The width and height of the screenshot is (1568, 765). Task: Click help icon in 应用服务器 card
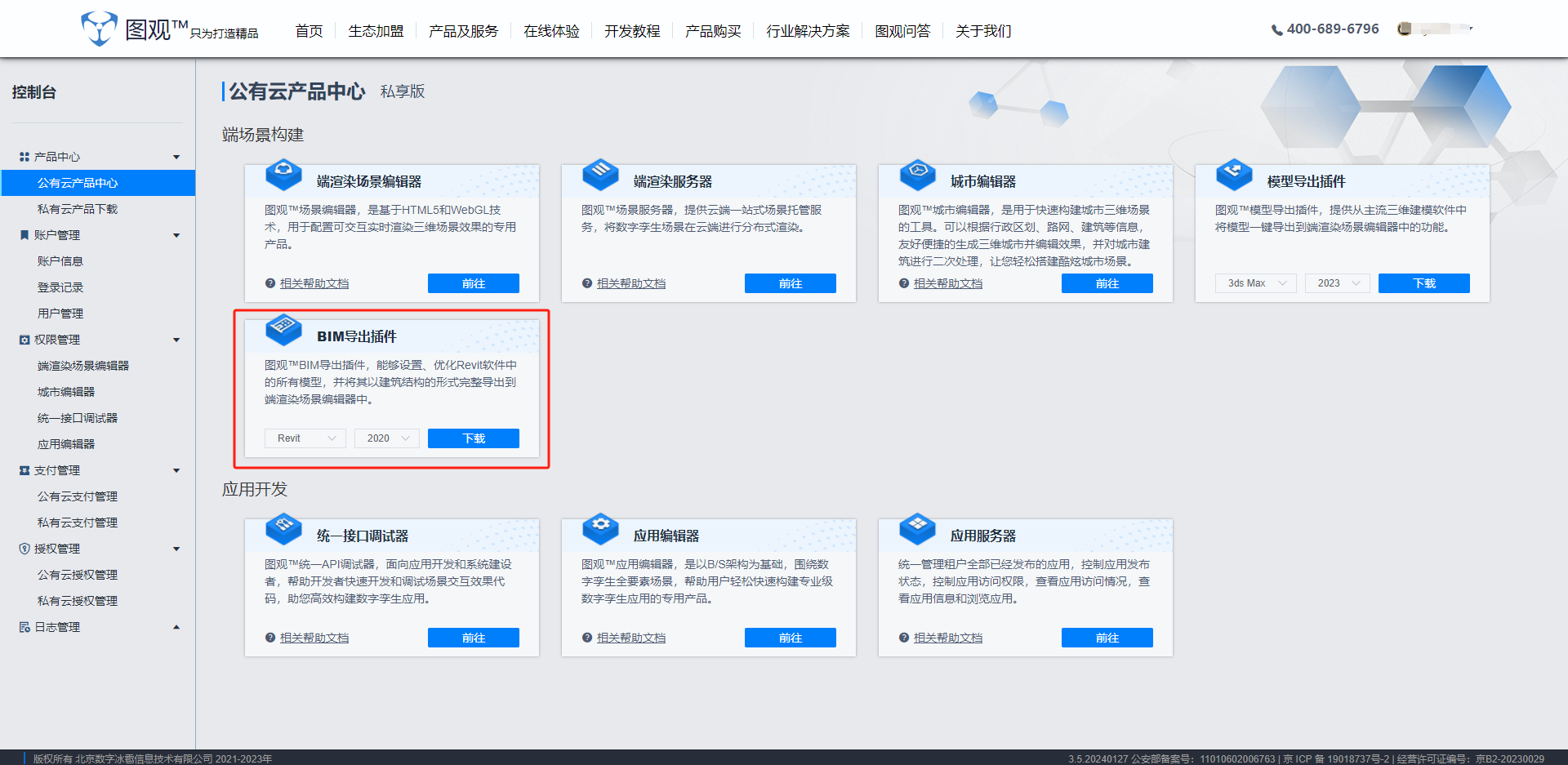point(904,638)
